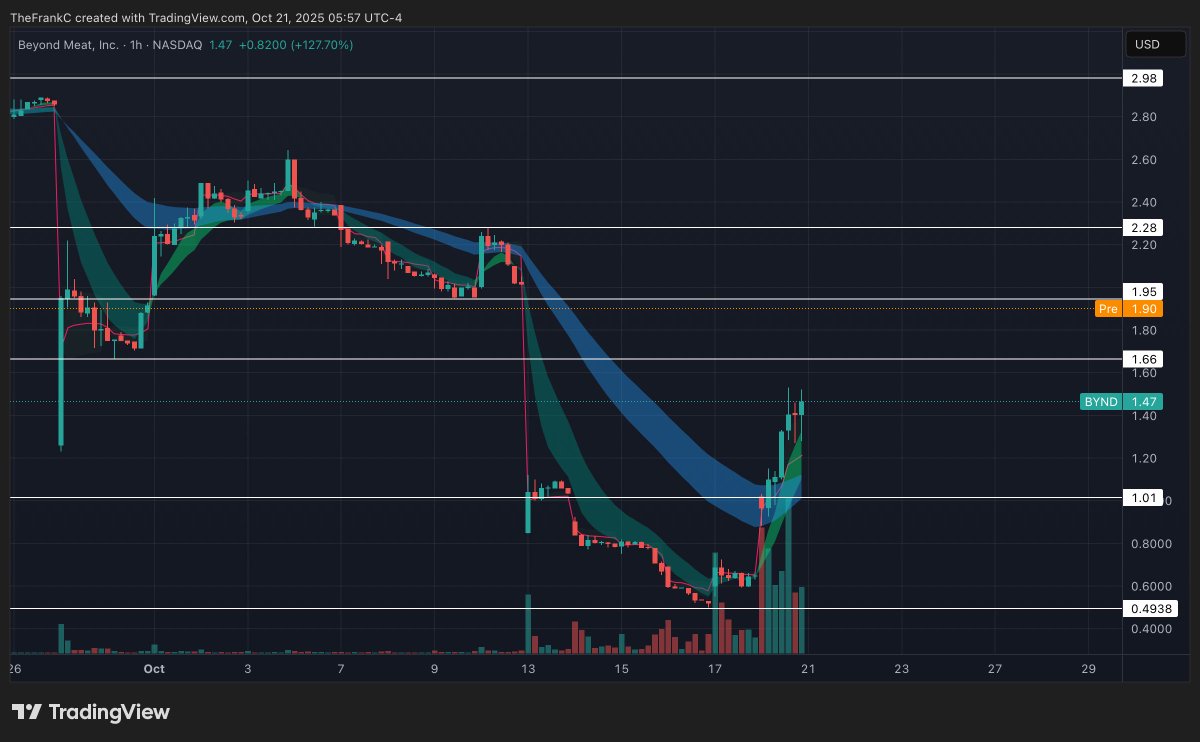Click the 13 date label on time axis
Screen dimensions: 1200x742
[x=528, y=668]
